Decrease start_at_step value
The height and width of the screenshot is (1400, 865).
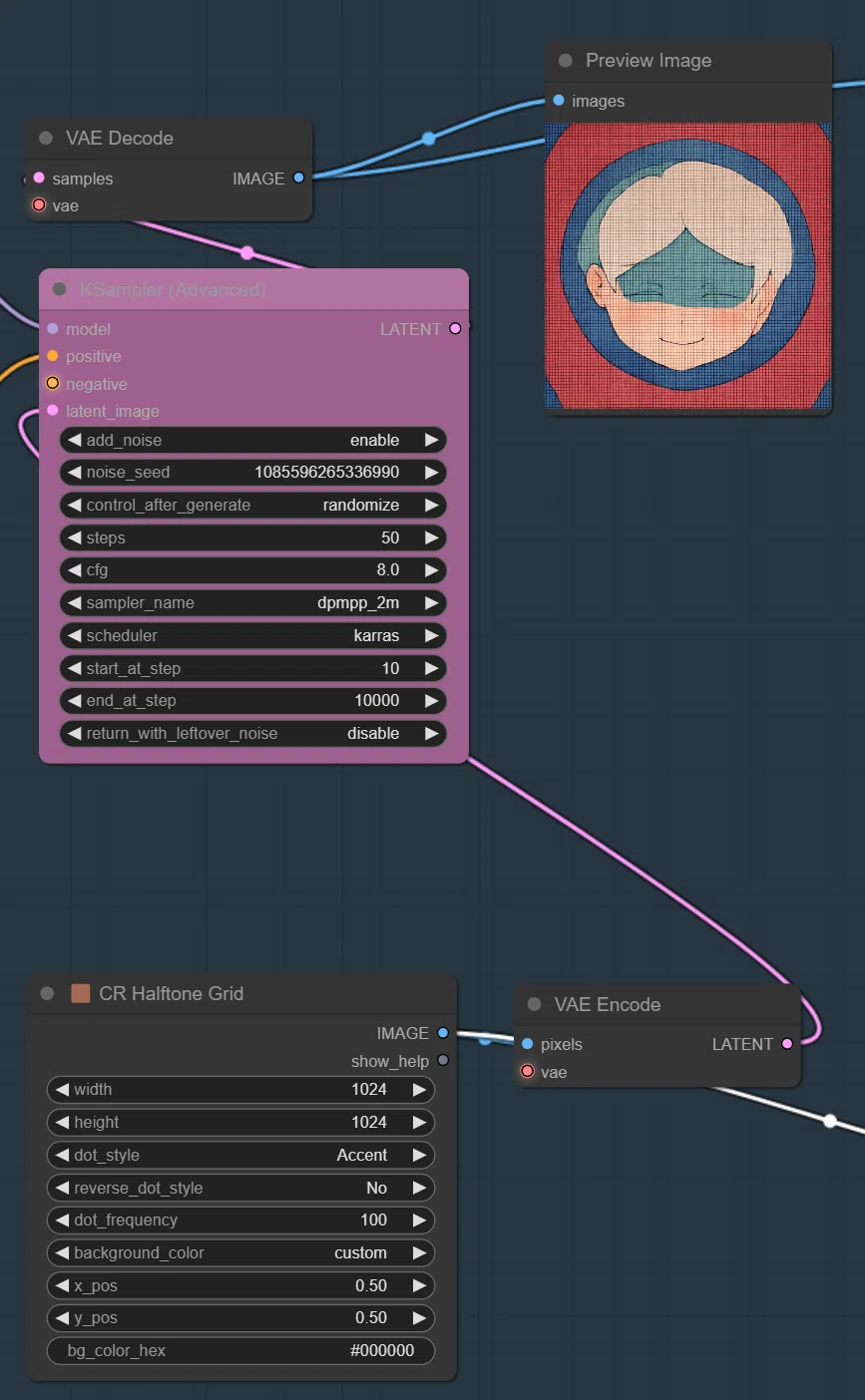tap(74, 668)
